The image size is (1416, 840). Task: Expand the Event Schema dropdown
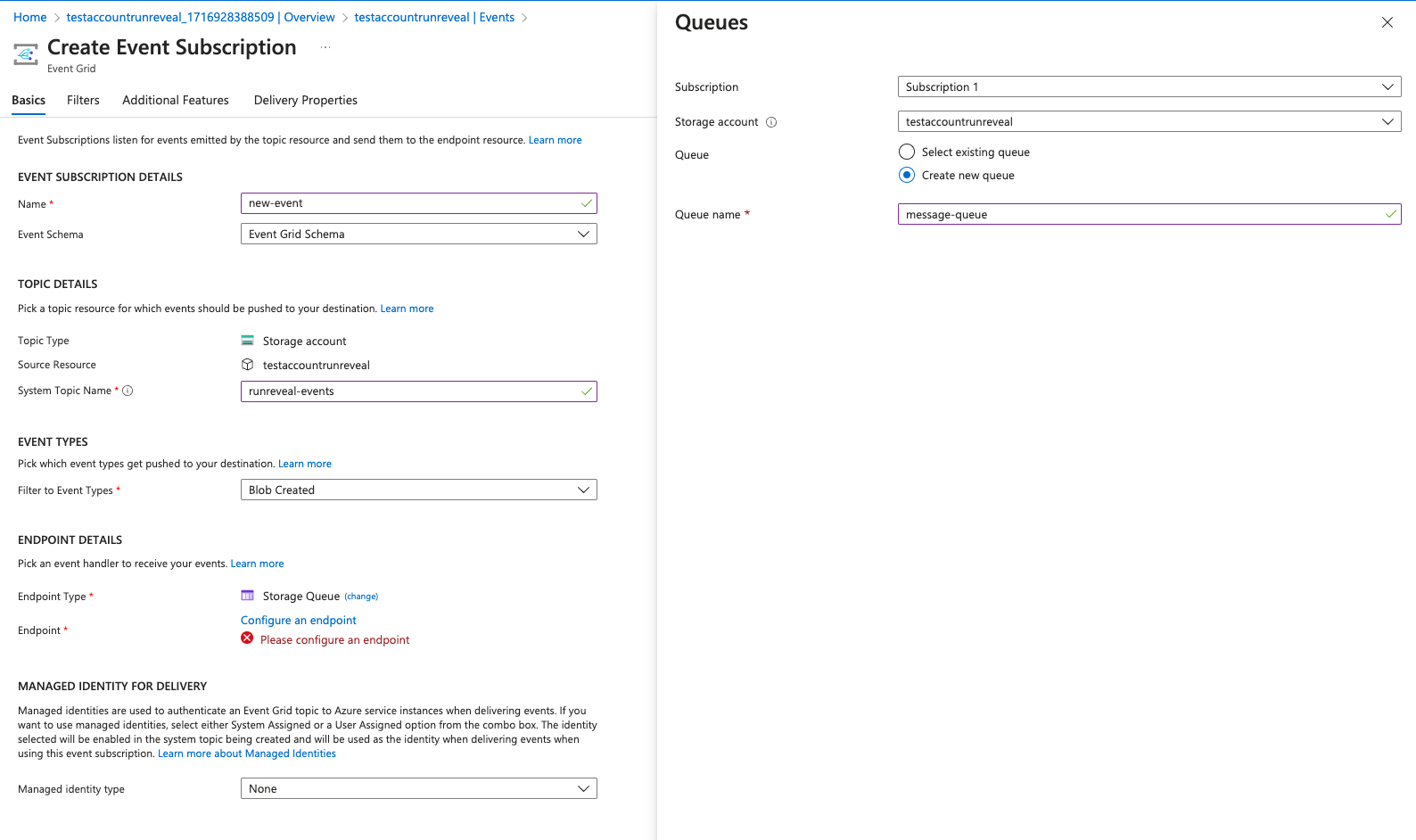pyautogui.click(x=418, y=234)
